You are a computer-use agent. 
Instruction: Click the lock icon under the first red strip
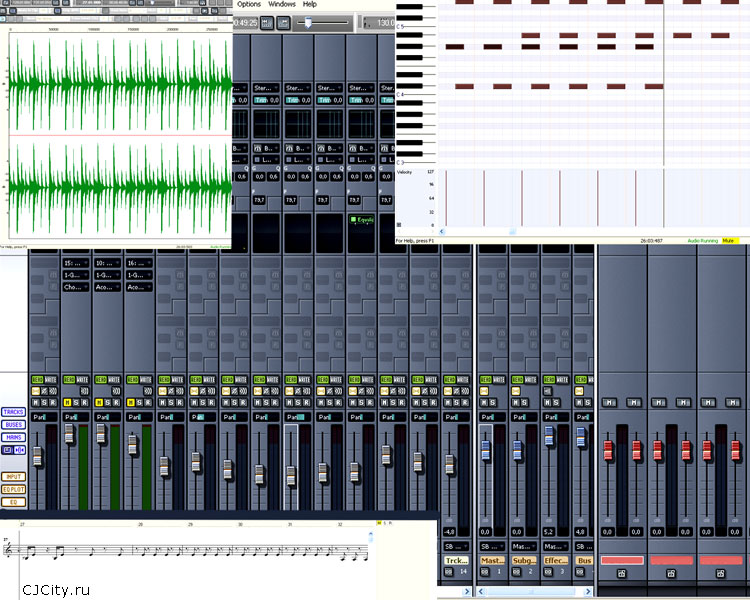(621, 574)
